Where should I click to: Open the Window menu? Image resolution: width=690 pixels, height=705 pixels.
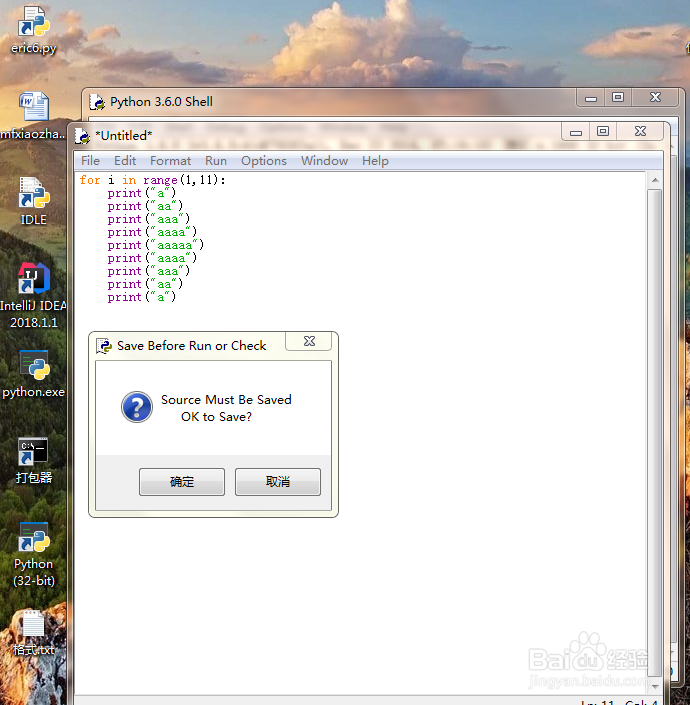324,161
